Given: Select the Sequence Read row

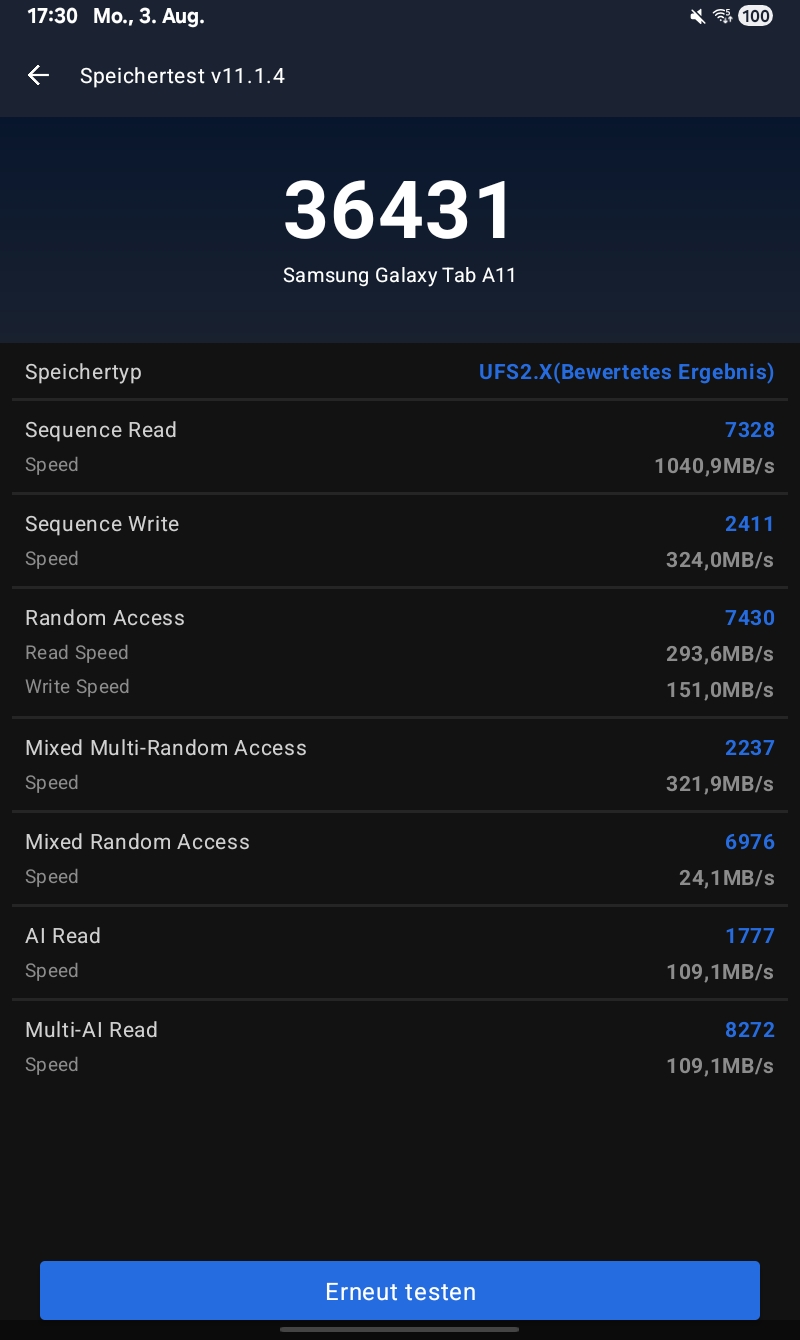Looking at the screenshot, I should click(400, 447).
